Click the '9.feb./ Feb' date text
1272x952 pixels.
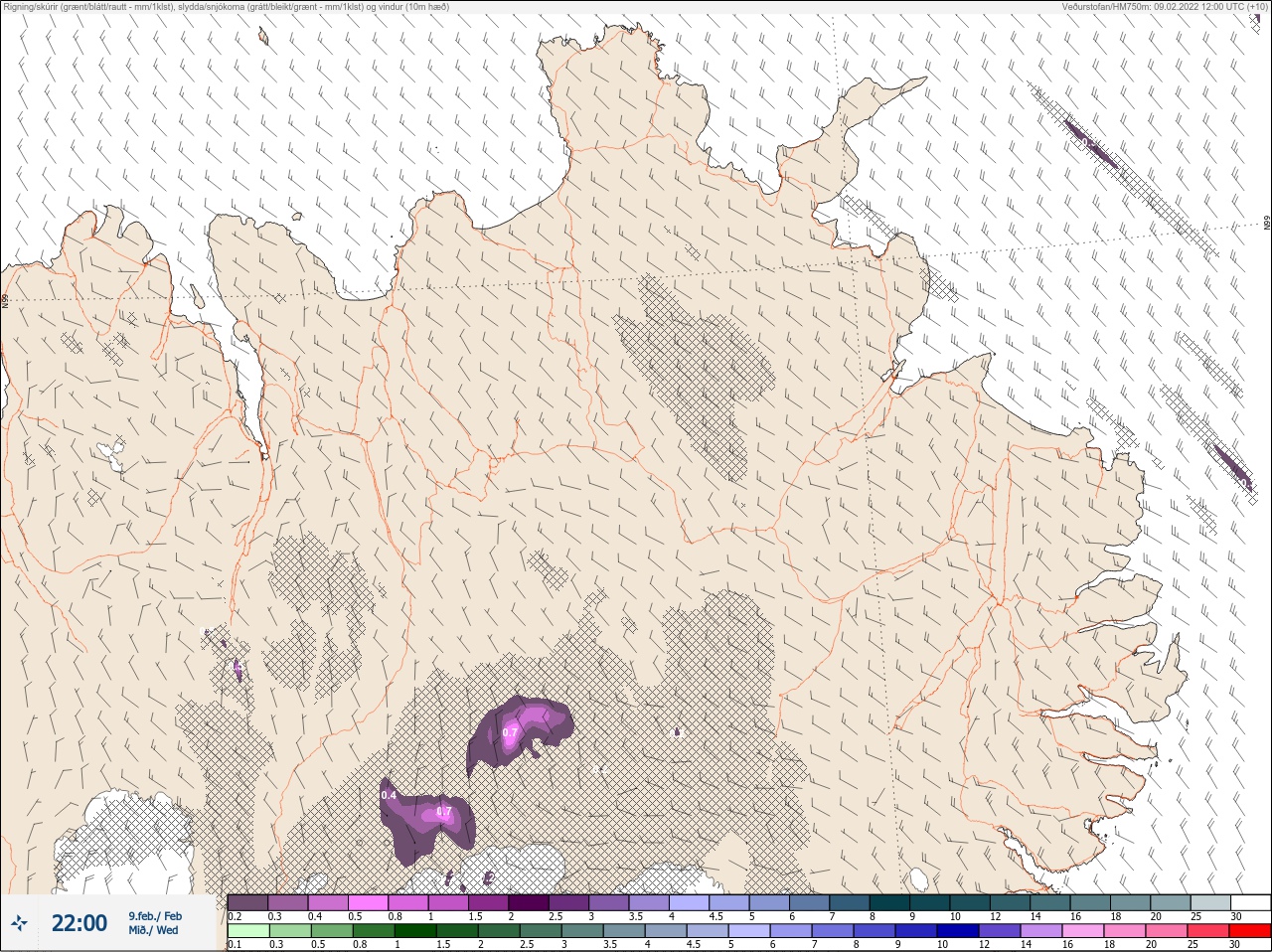point(155,916)
